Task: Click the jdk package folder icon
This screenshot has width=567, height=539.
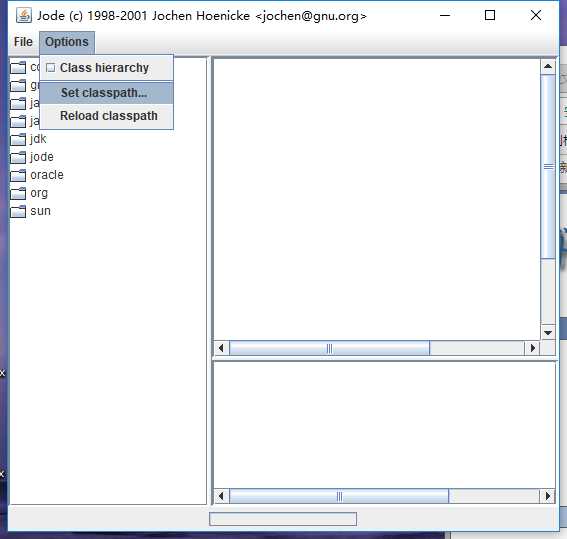Action: (x=18, y=139)
